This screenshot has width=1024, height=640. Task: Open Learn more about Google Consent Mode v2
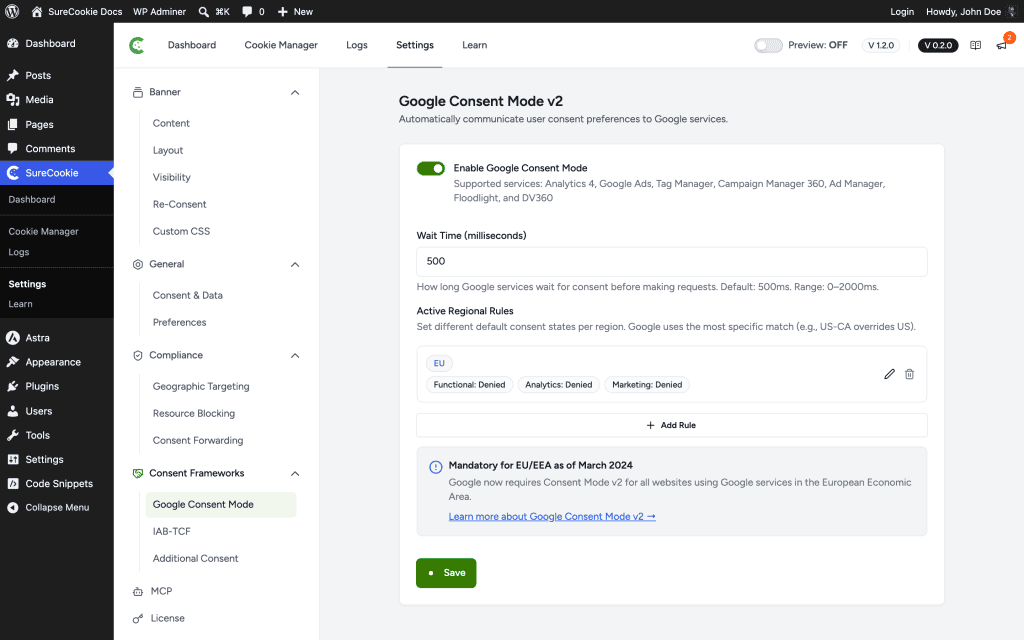(552, 517)
